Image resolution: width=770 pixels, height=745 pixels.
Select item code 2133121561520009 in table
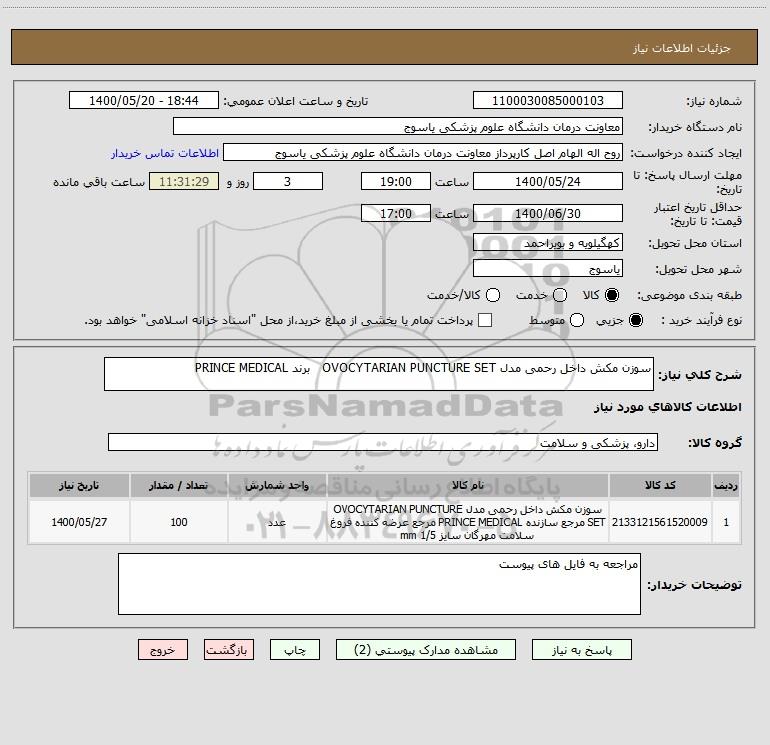click(x=659, y=522)
